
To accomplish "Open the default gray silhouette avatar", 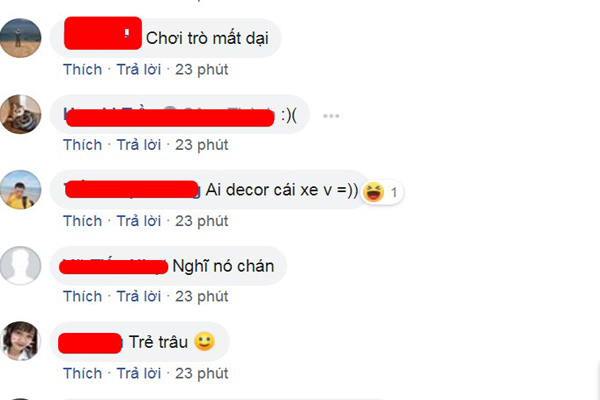I will pos(21,265).
